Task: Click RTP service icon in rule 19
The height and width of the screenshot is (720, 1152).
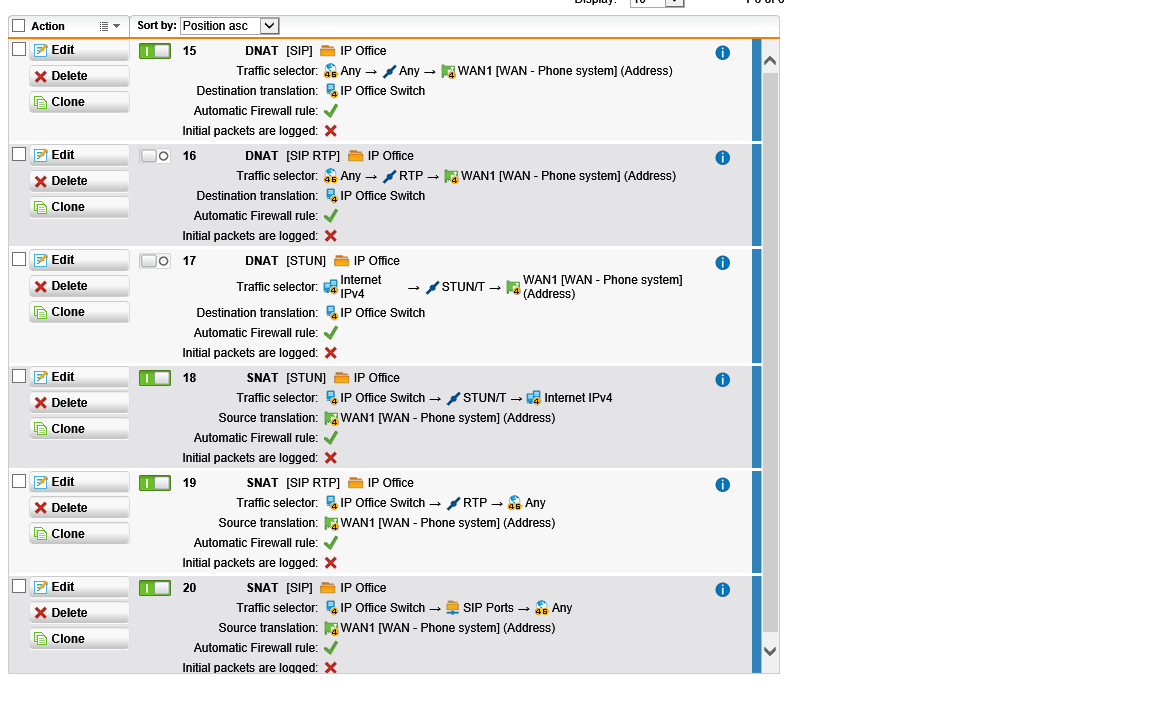Action: 453,503
